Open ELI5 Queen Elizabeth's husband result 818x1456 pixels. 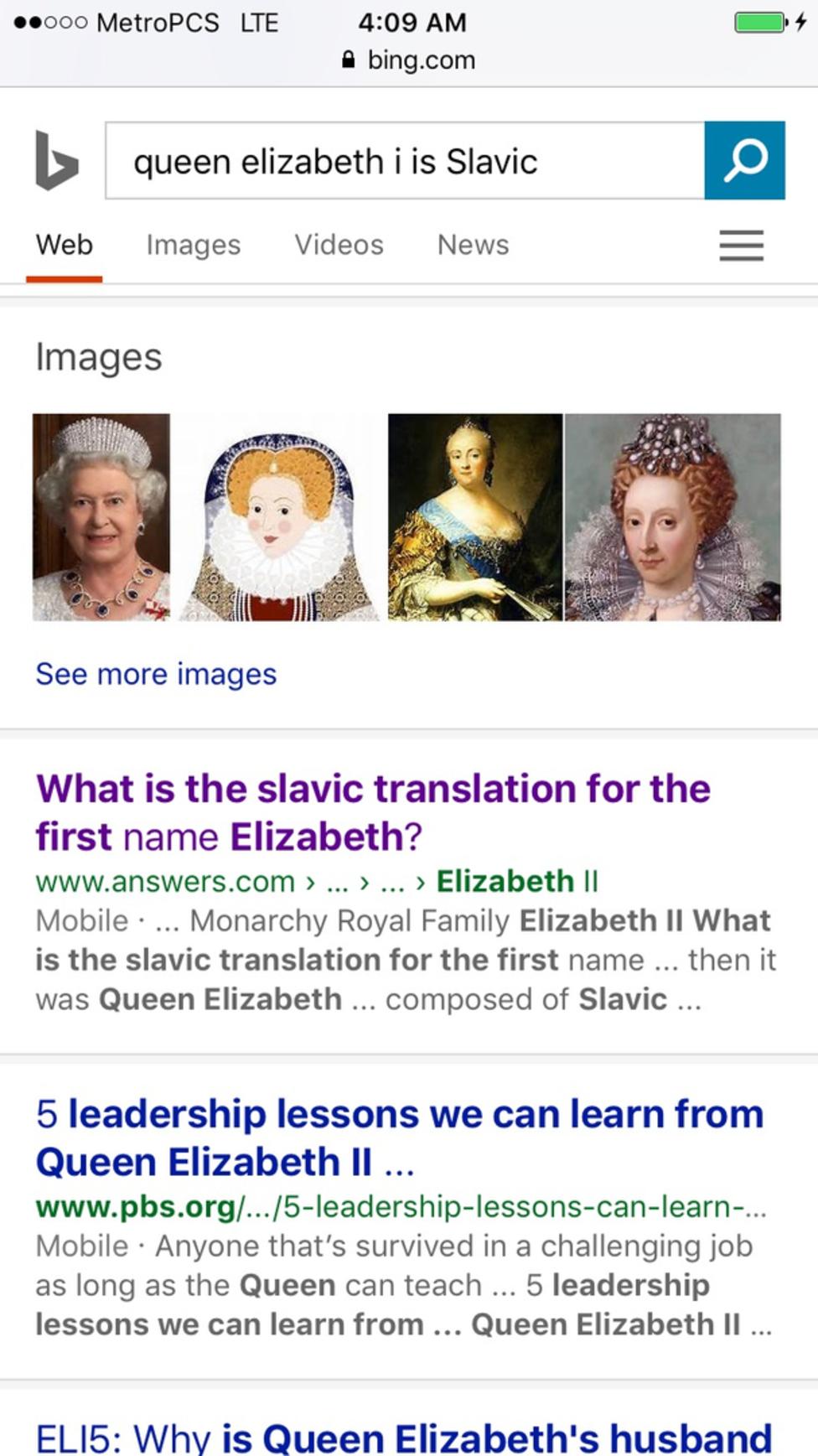[403, 1436]
